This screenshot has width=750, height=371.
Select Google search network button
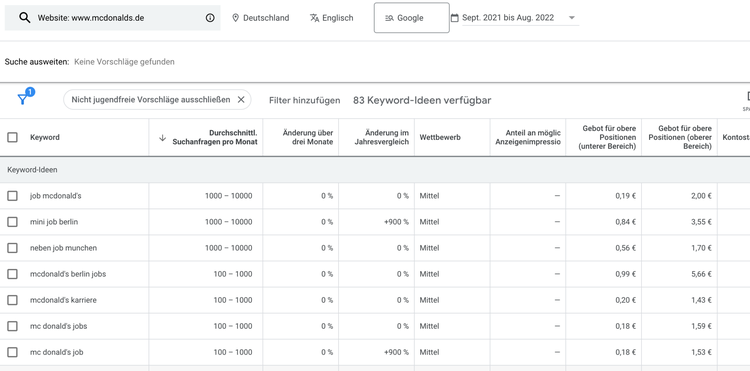[x=411, y=18]
